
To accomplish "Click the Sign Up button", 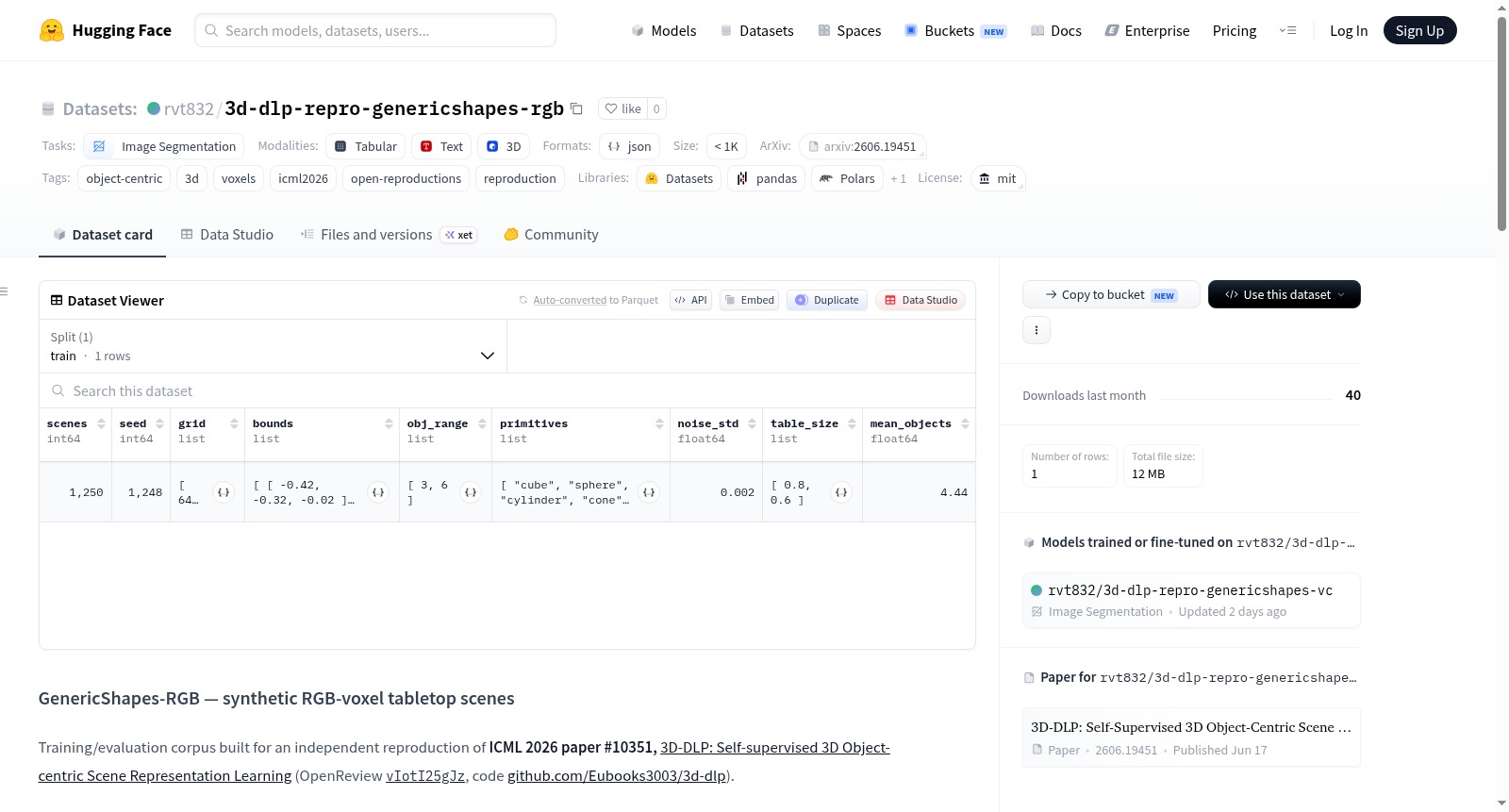I will (x=1419, y=30).
